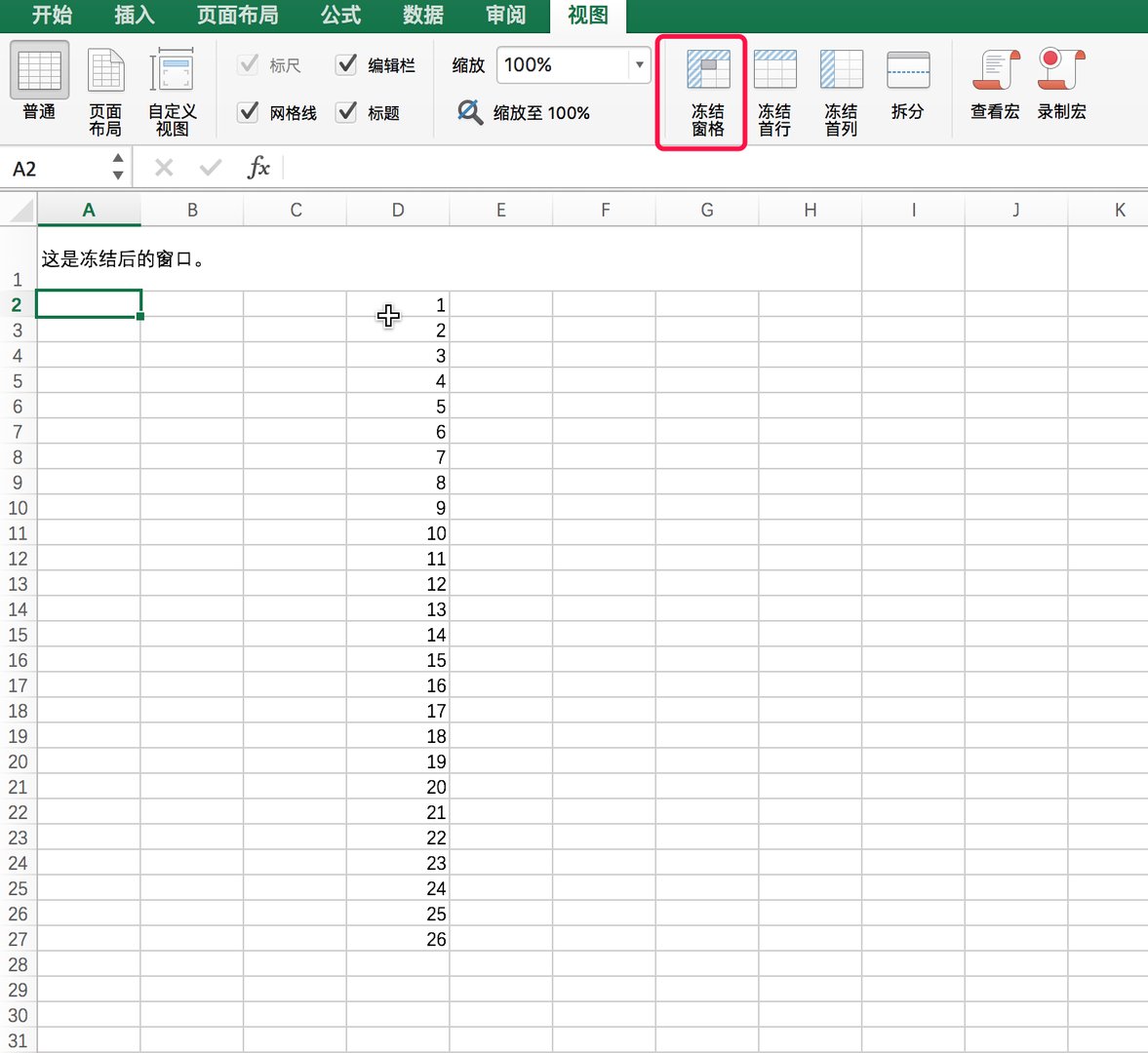The width and height of the screenshot is (1148, 1053).
Task: Click the fx insert function button
Action: 258,168
